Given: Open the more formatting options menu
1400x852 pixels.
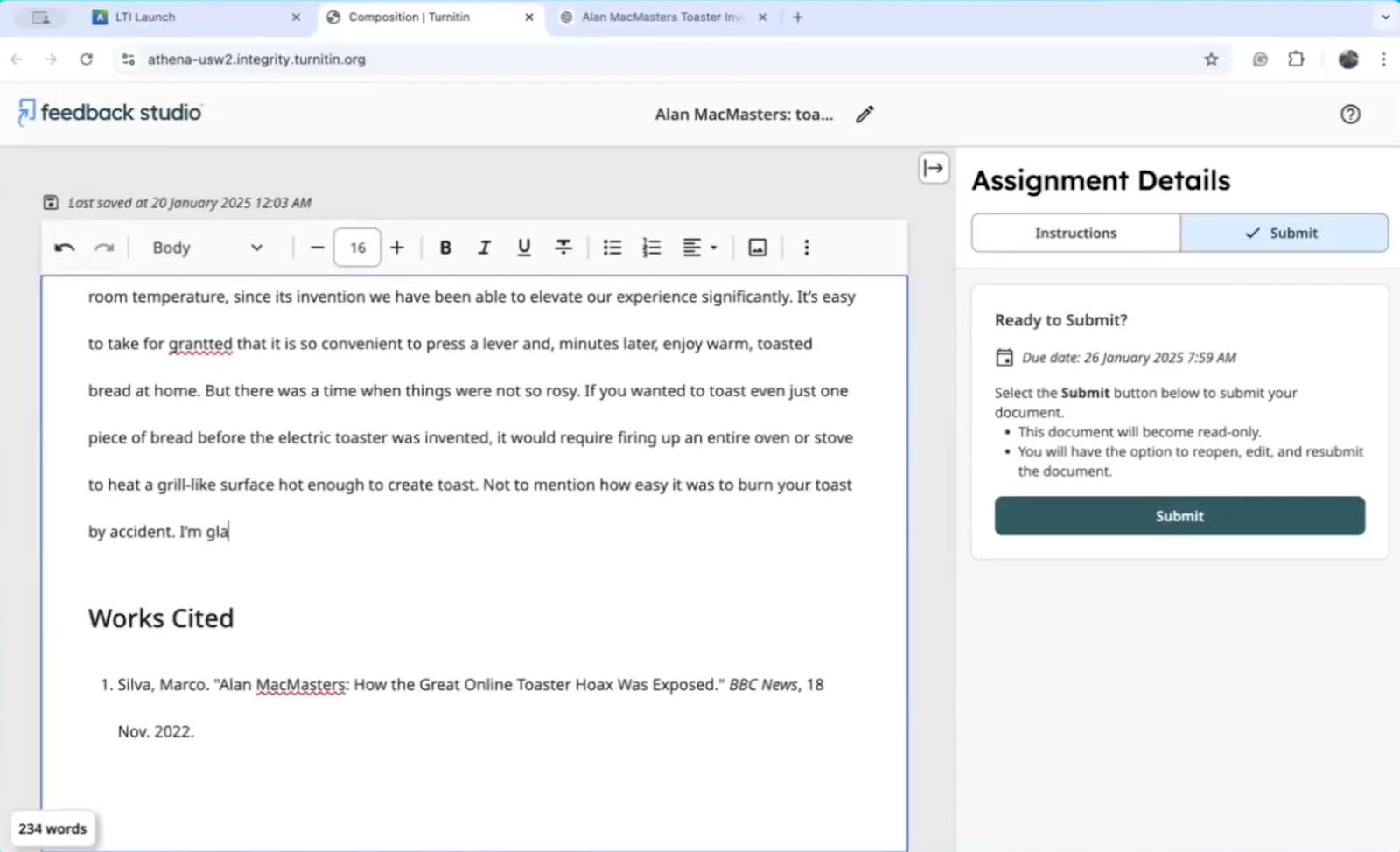Looking at the screenshot, I should coord(806,248).
